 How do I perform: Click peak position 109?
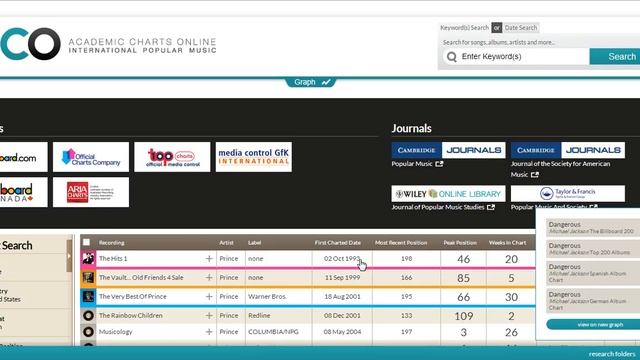[464, 316]
